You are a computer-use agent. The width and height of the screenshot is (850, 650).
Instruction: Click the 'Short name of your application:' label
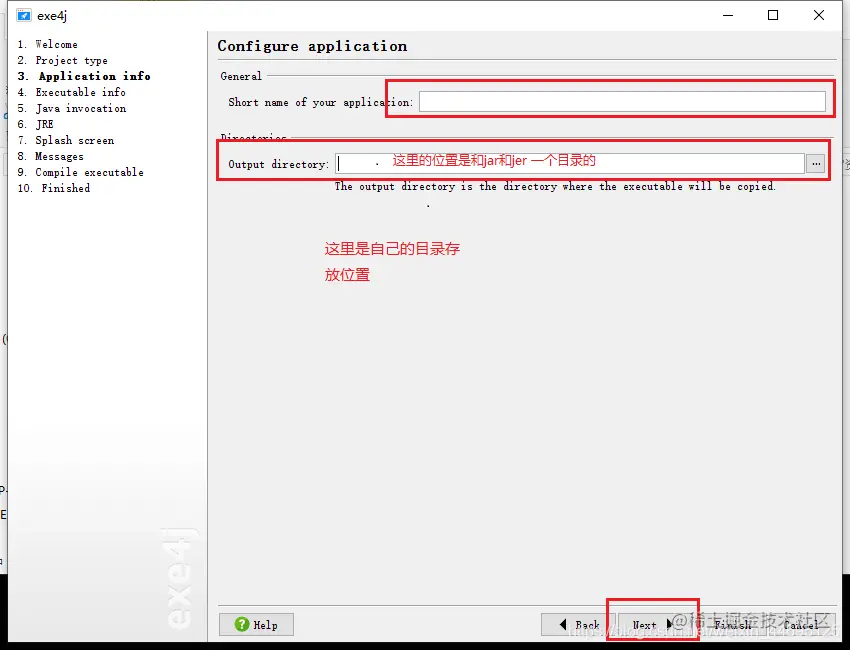320,102
